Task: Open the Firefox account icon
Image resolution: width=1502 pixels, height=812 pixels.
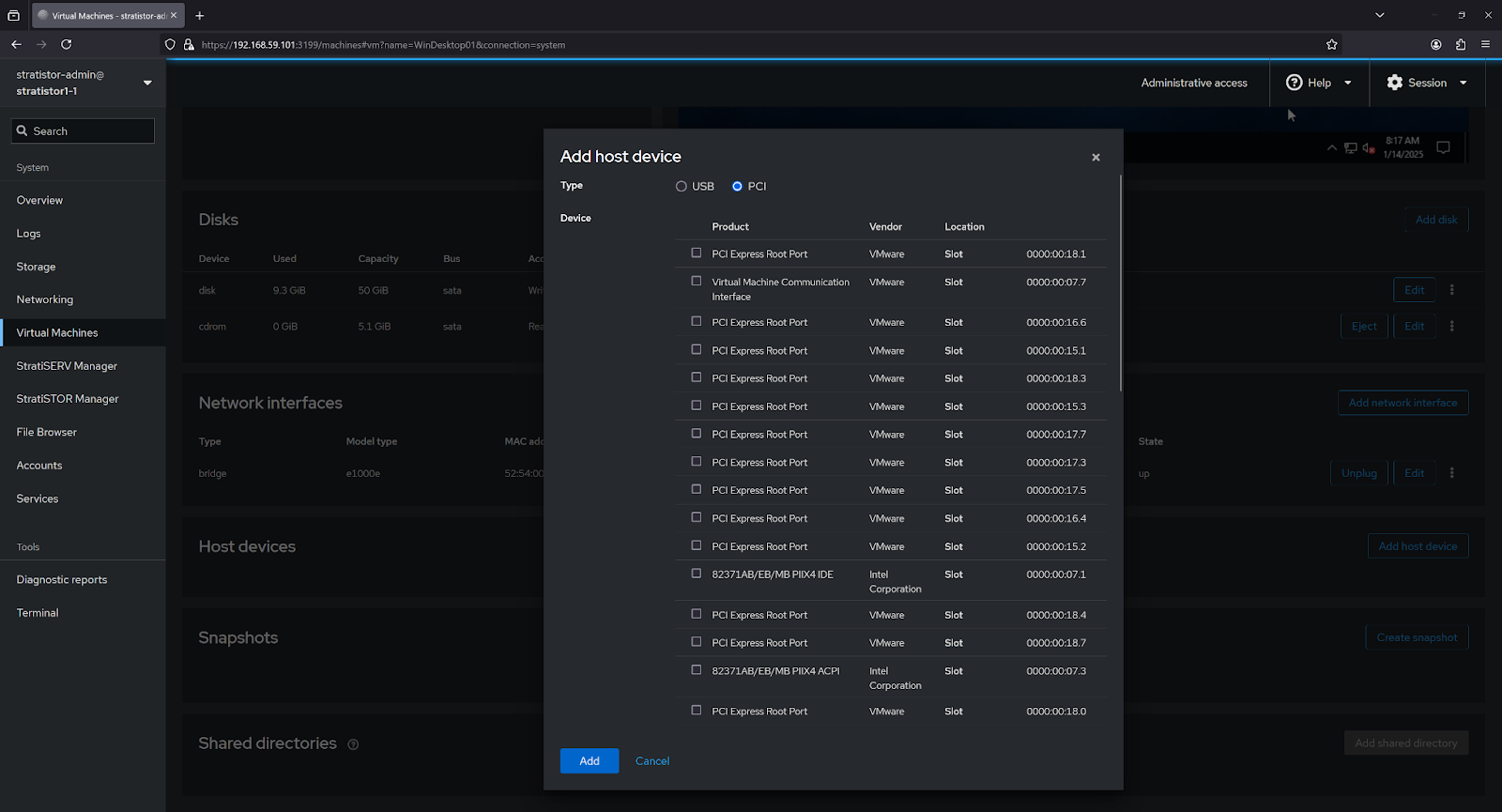Action: 1435,44
